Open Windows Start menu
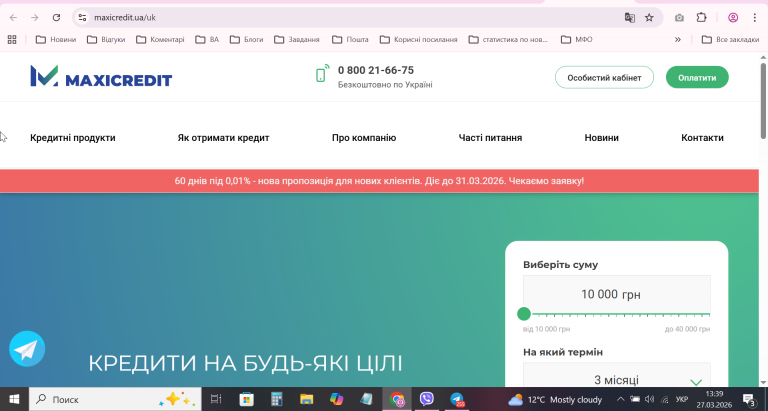 pos(14,399)
